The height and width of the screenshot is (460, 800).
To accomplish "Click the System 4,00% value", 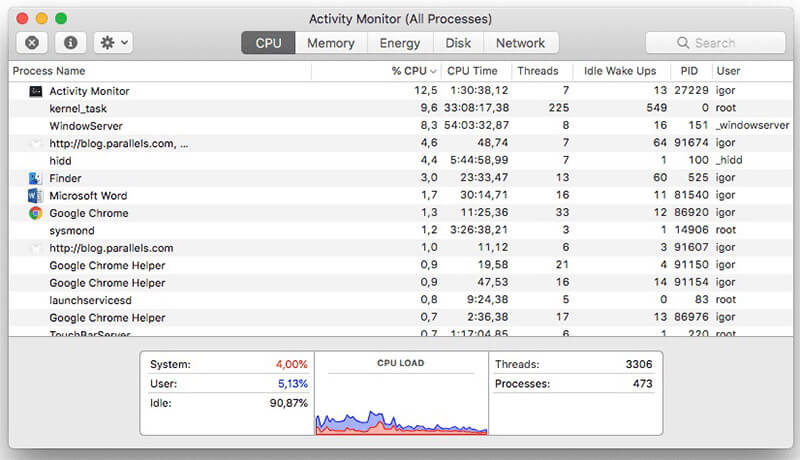I will click(x=292, y=364).
